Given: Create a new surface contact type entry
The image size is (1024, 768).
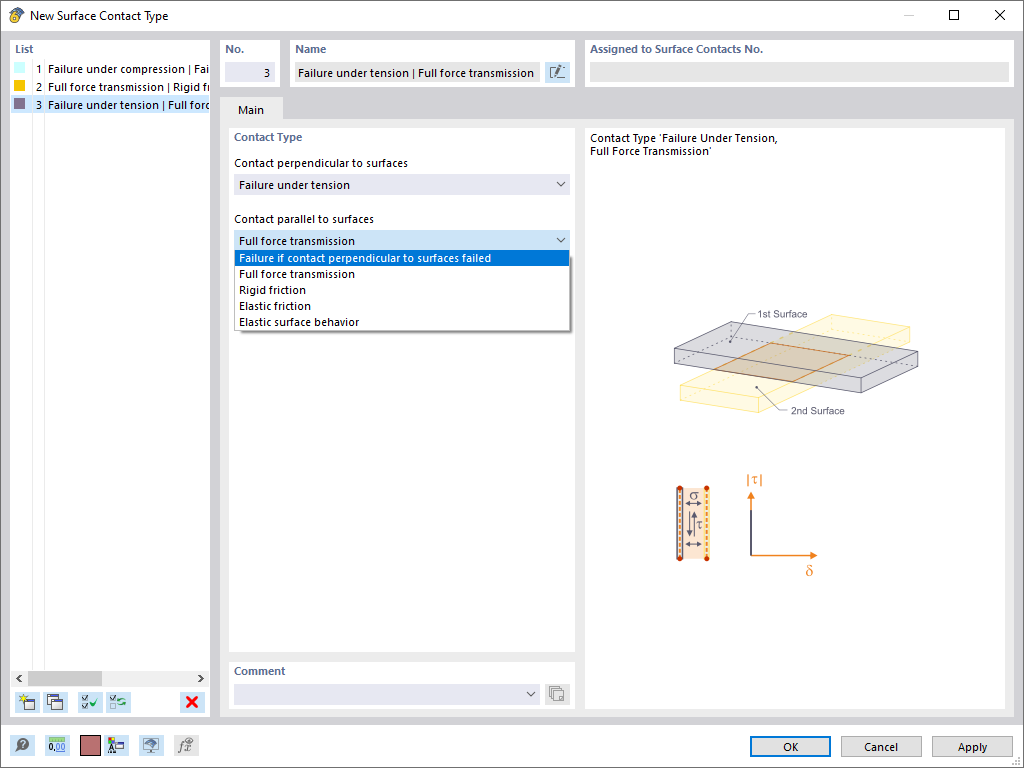Looking at the screenshot, I should click(x=27, y=702).
